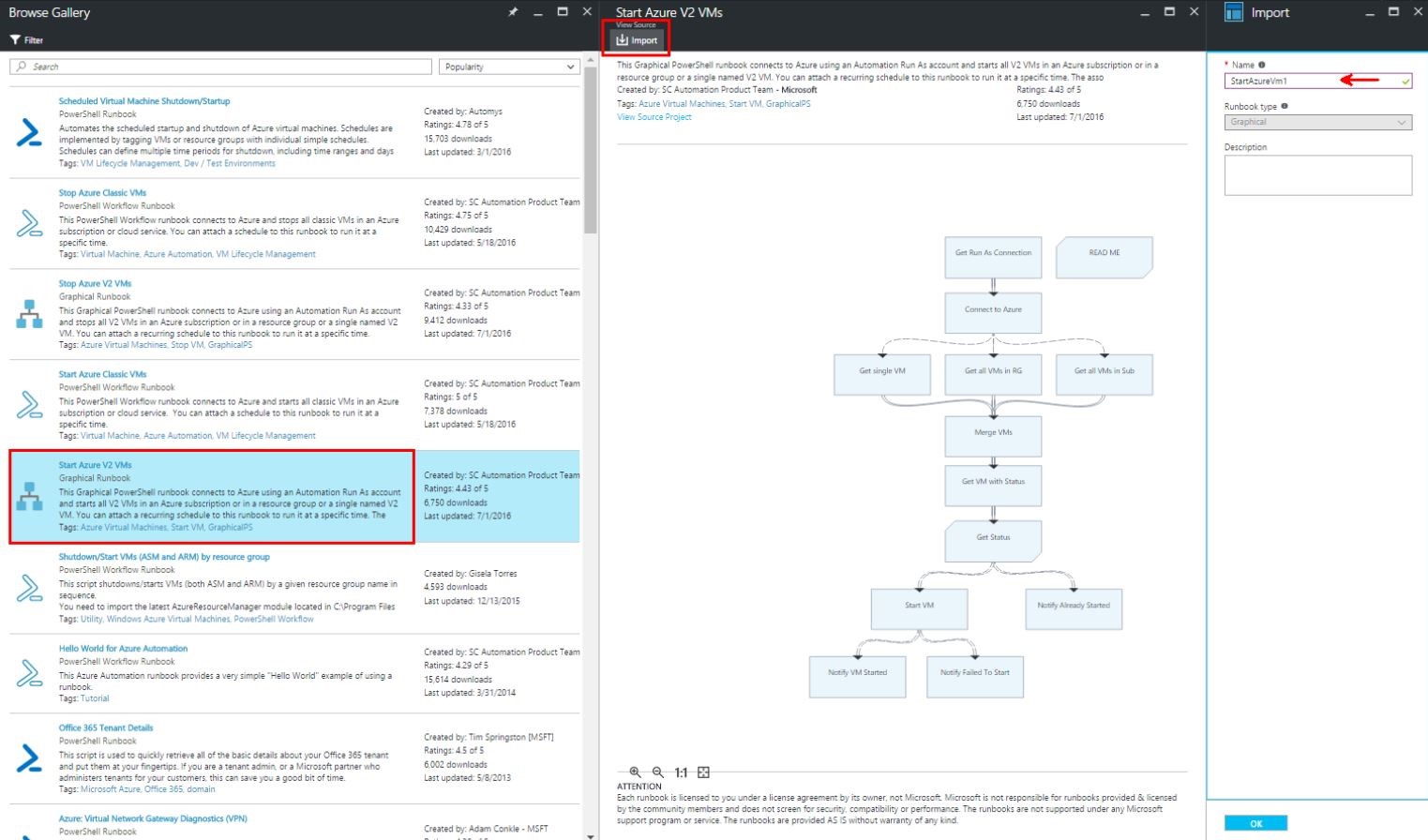Screen dimensions: 1428x840
Task: Click graphical runbook icon for Start Azure V2 VMs
Action: 29,496
